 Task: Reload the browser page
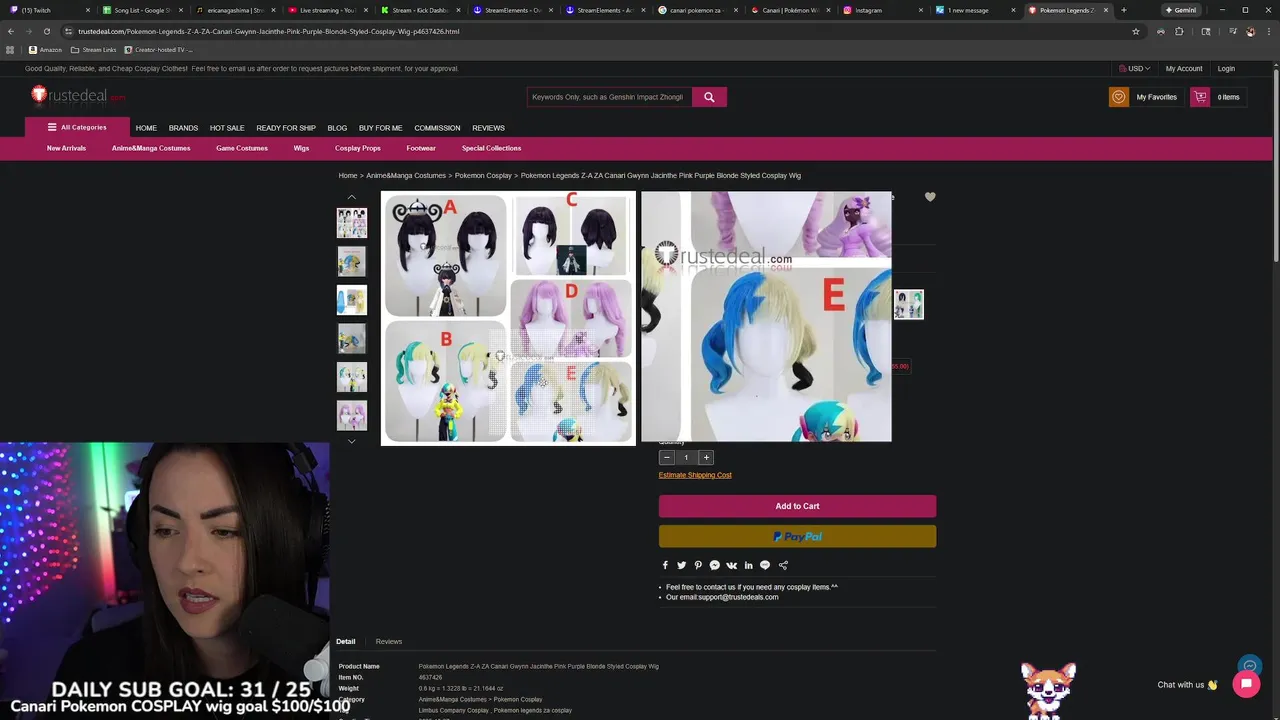46,31
